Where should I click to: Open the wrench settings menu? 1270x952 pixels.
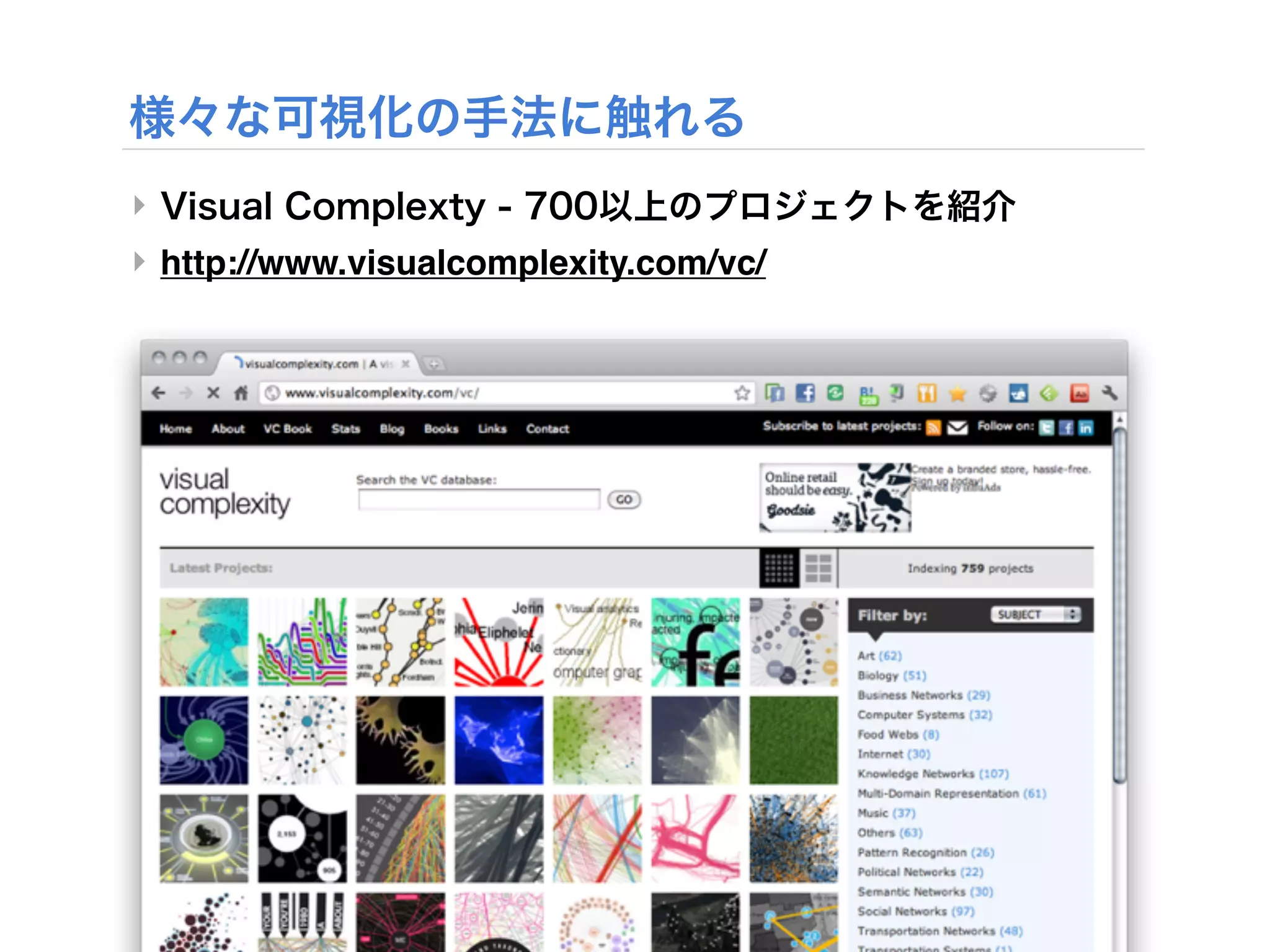pyautogui.click(x=1109, y=393)
